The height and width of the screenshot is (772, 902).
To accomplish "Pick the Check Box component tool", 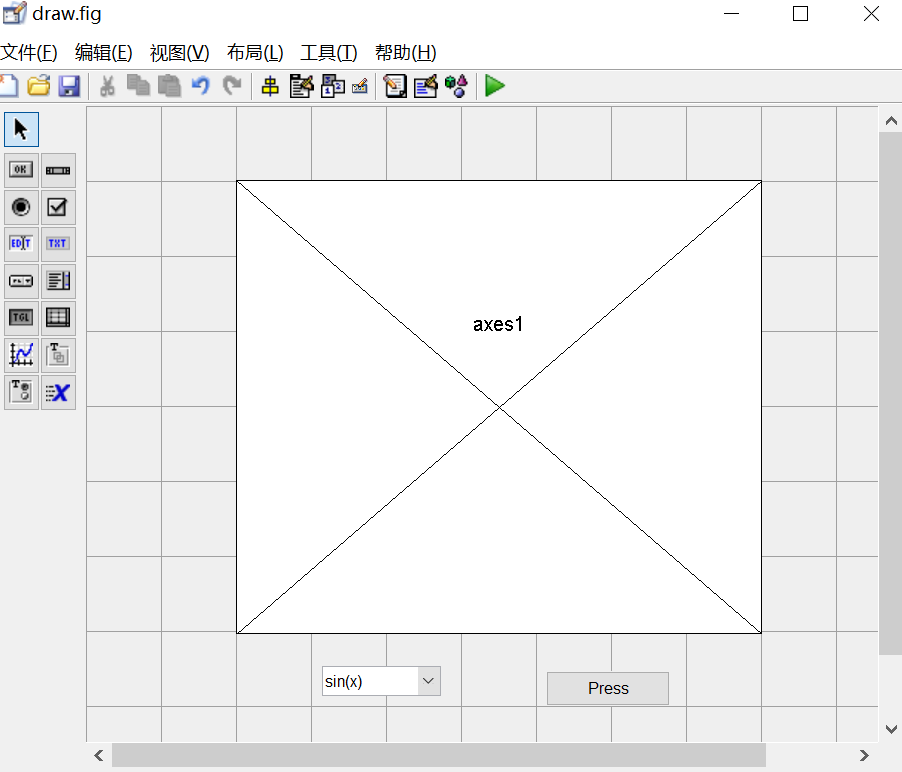I will [58, 207].
